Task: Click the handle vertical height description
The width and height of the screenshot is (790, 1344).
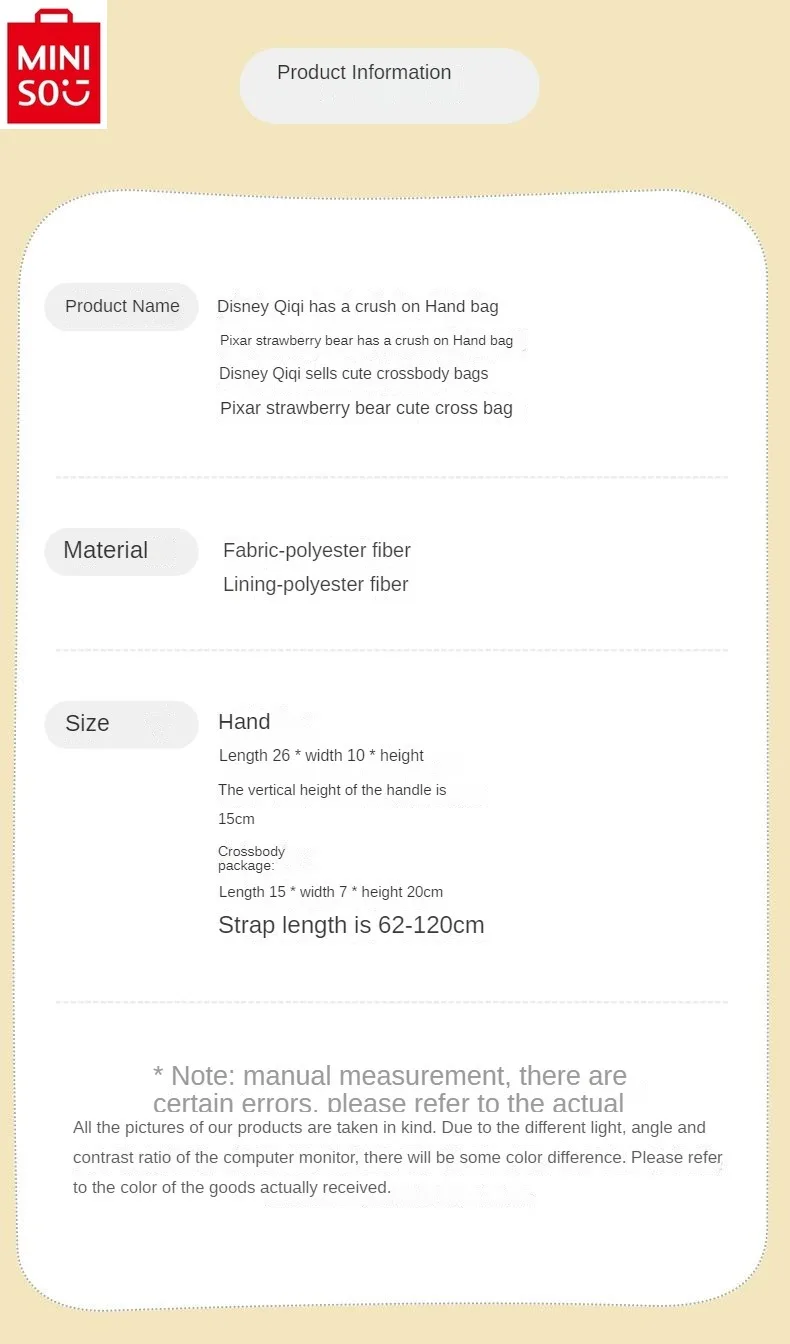Action: [332, 790]
